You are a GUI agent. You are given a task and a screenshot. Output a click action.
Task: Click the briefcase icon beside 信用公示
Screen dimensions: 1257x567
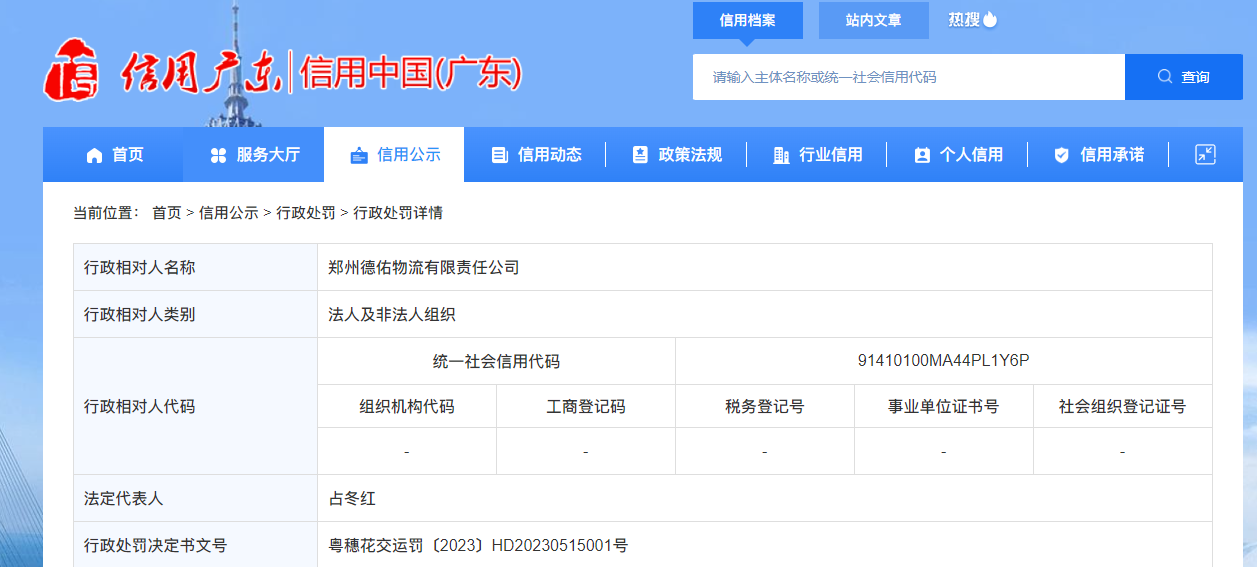coord(359,155)
